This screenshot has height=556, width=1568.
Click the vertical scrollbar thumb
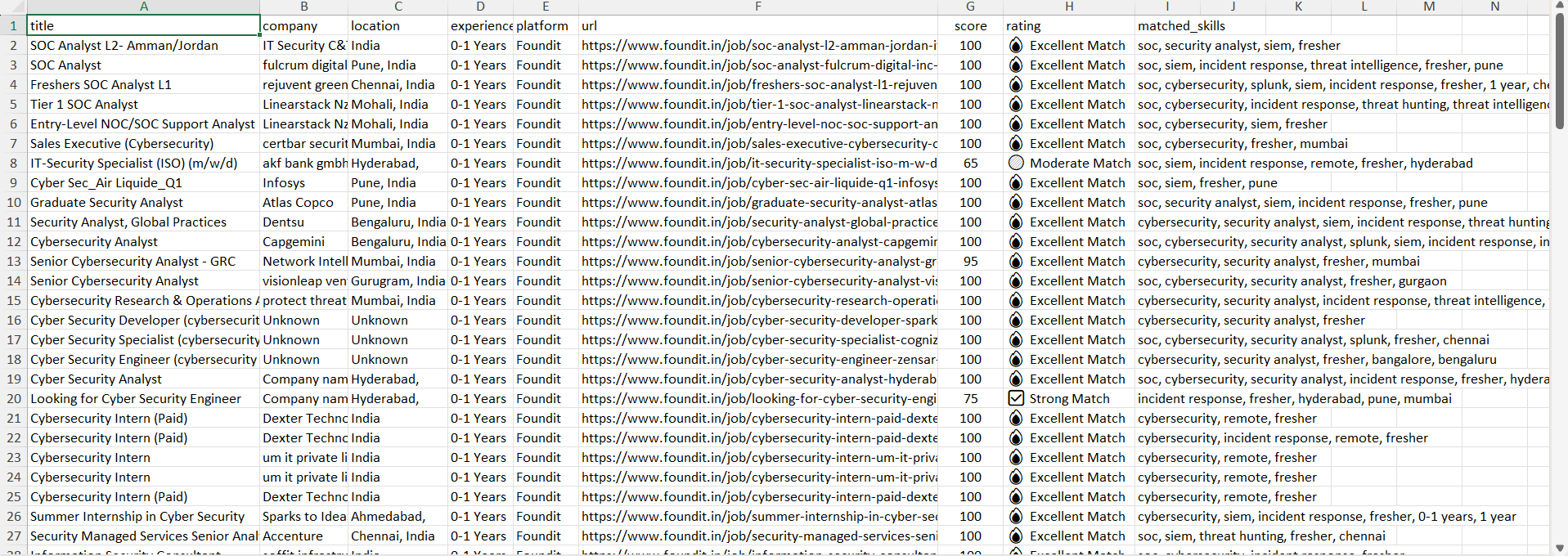point(1560,71)
